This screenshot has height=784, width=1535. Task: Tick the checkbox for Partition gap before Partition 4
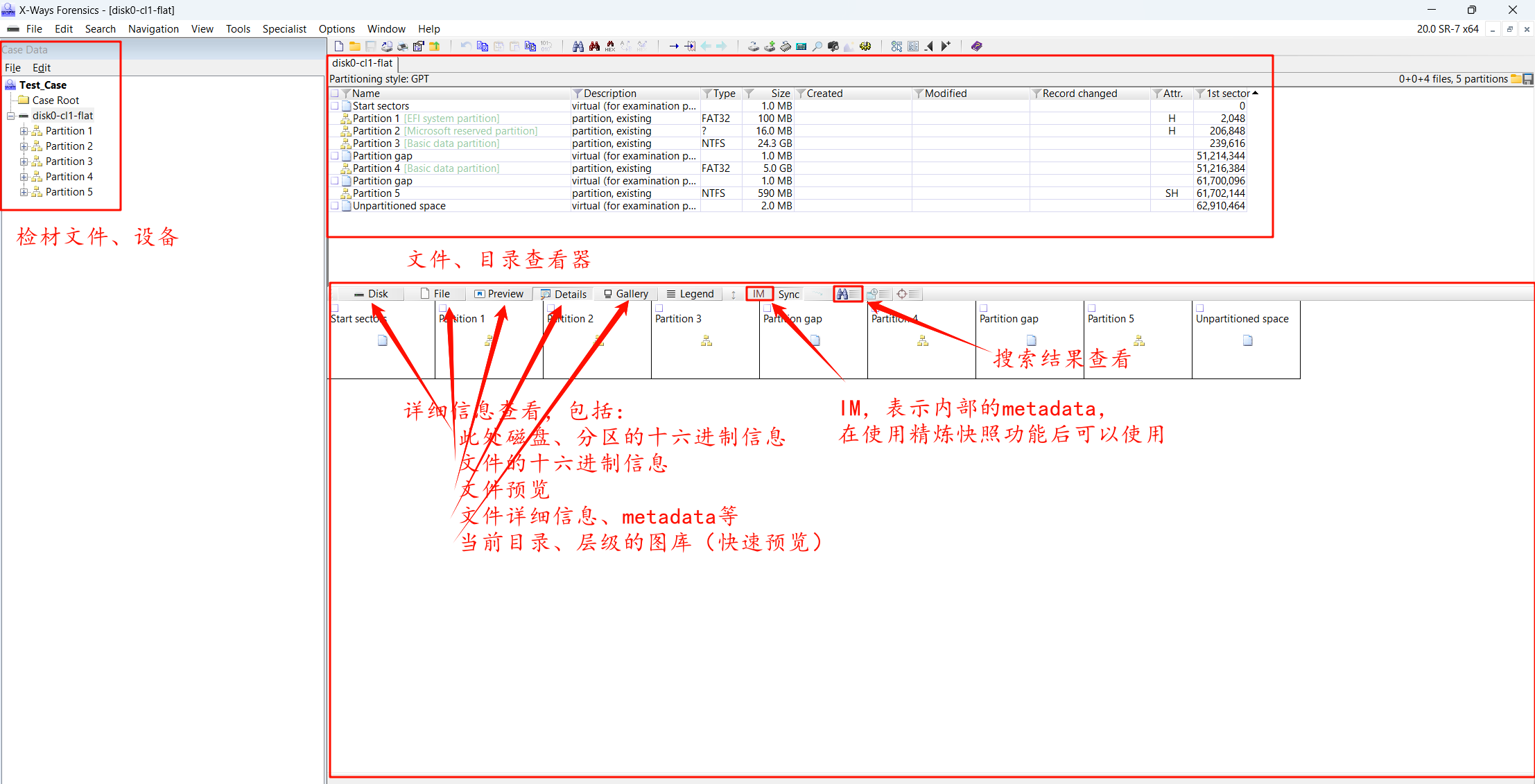click(335, 156)
